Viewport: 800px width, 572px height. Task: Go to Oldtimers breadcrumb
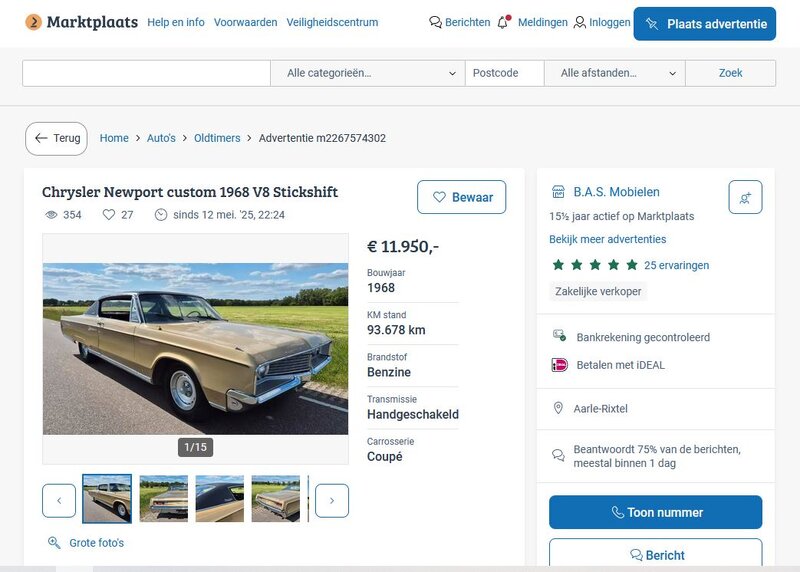[217, 138]
